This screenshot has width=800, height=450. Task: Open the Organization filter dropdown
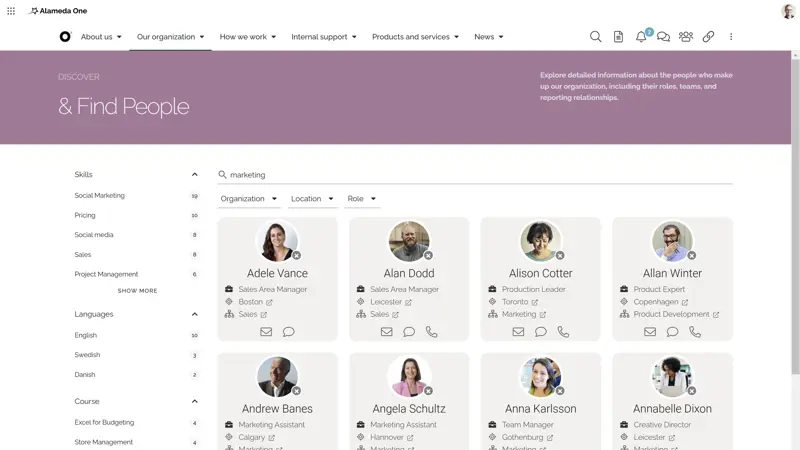(248, 198)
